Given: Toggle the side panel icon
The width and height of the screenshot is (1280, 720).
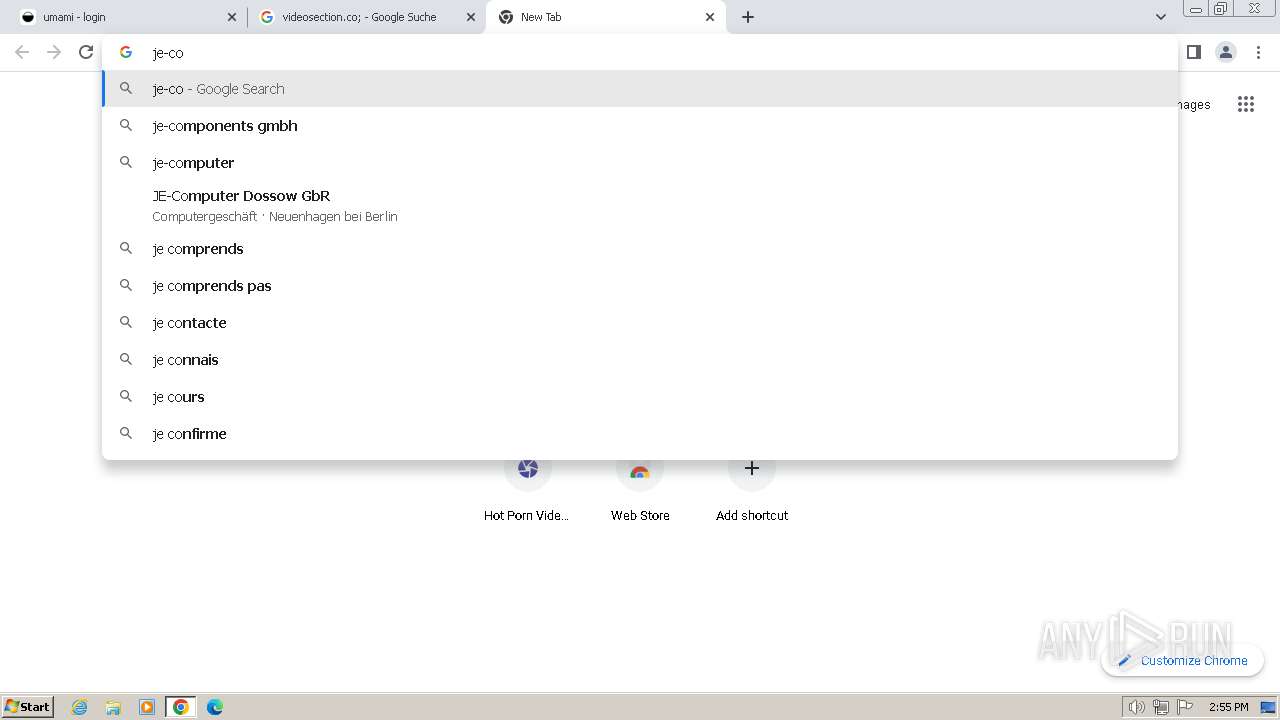Looking at the screenshot, I should tap(1194, 52).
